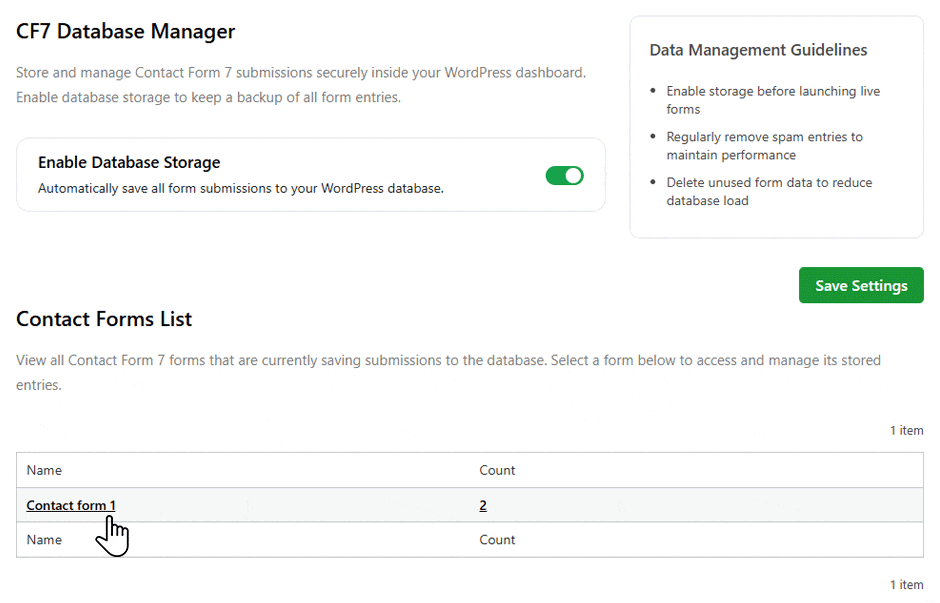This screenshot has height=603, width=940.
Task: Click the "Enable storage before launching live forms" guideline
Action: pyautogui.click(x=773, y=100)
